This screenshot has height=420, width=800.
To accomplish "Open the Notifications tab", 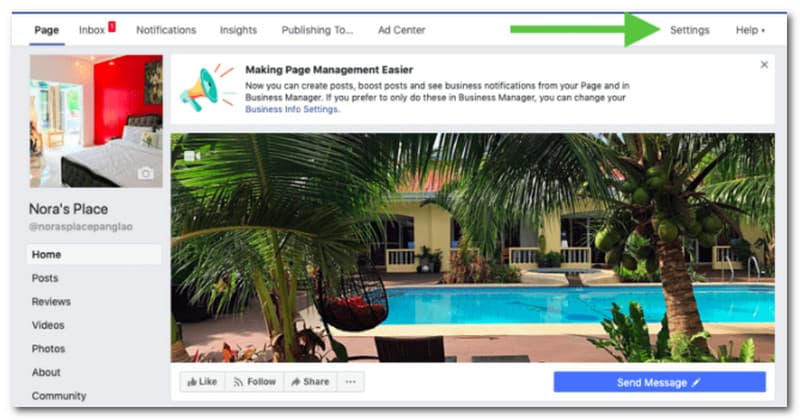I will pos(166,30).
